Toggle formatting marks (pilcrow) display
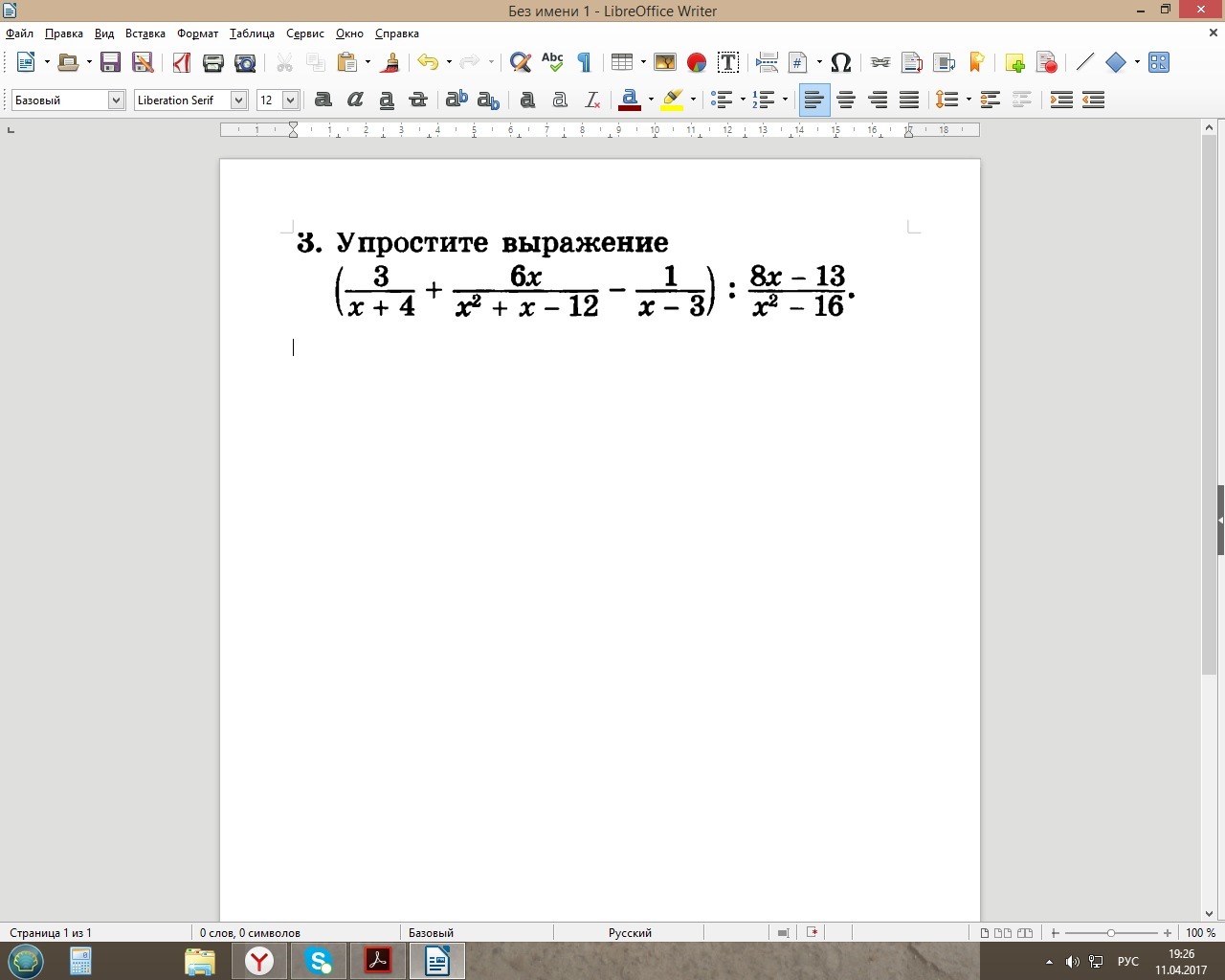This screenshot has width=1225, height=980. pos(584,63)
